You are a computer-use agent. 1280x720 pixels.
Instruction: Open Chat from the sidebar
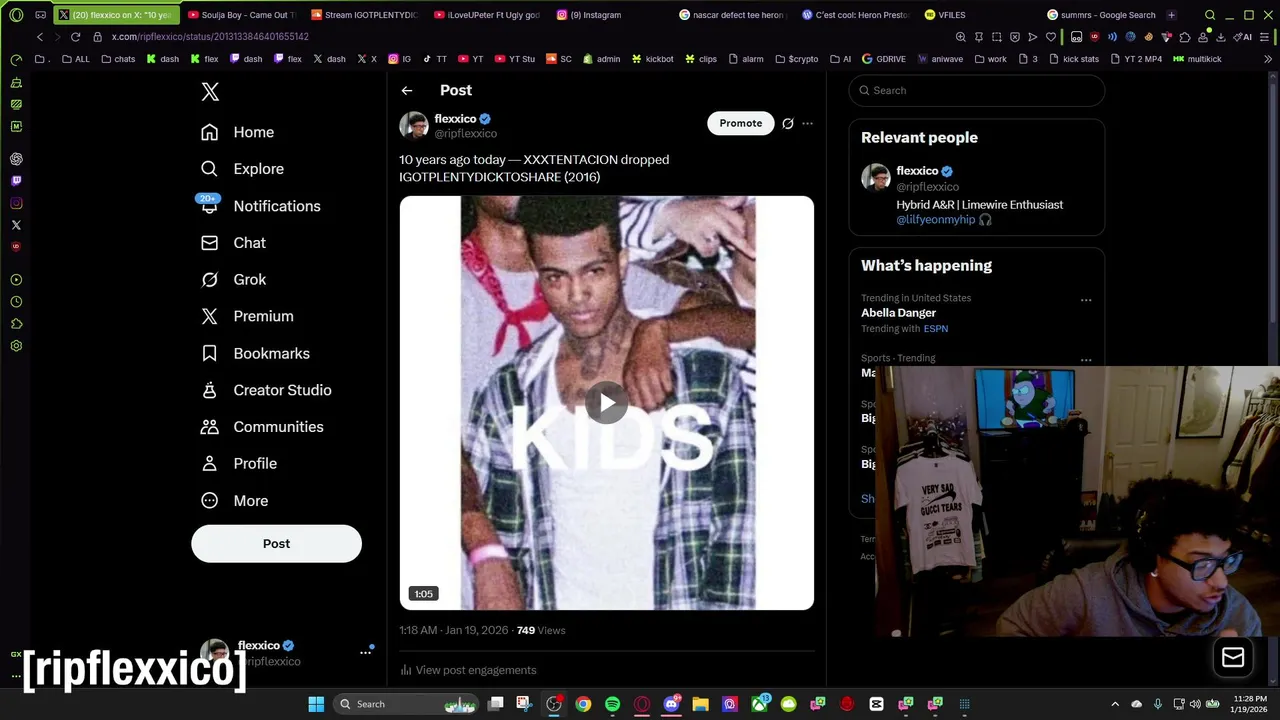(233, 243)
